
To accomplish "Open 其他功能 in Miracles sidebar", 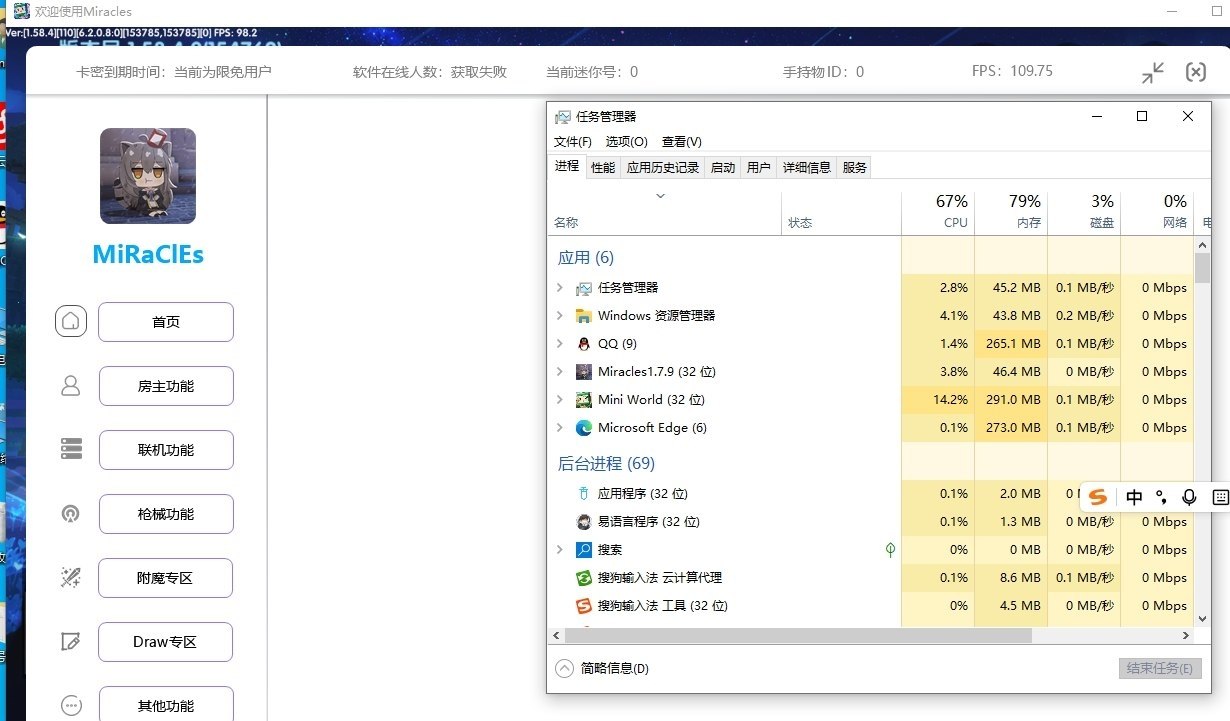I will tap(166, 704).
